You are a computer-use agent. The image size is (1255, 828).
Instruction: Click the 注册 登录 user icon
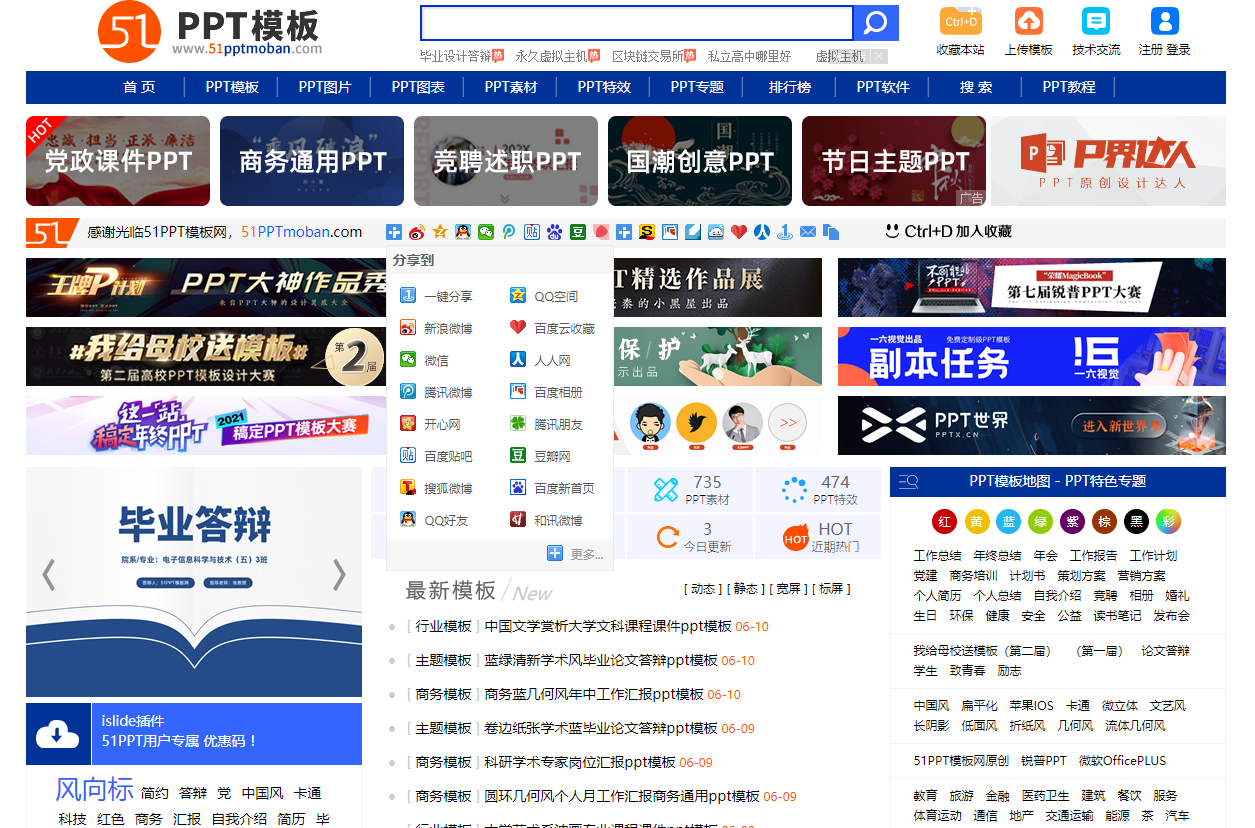(1164, 21)
